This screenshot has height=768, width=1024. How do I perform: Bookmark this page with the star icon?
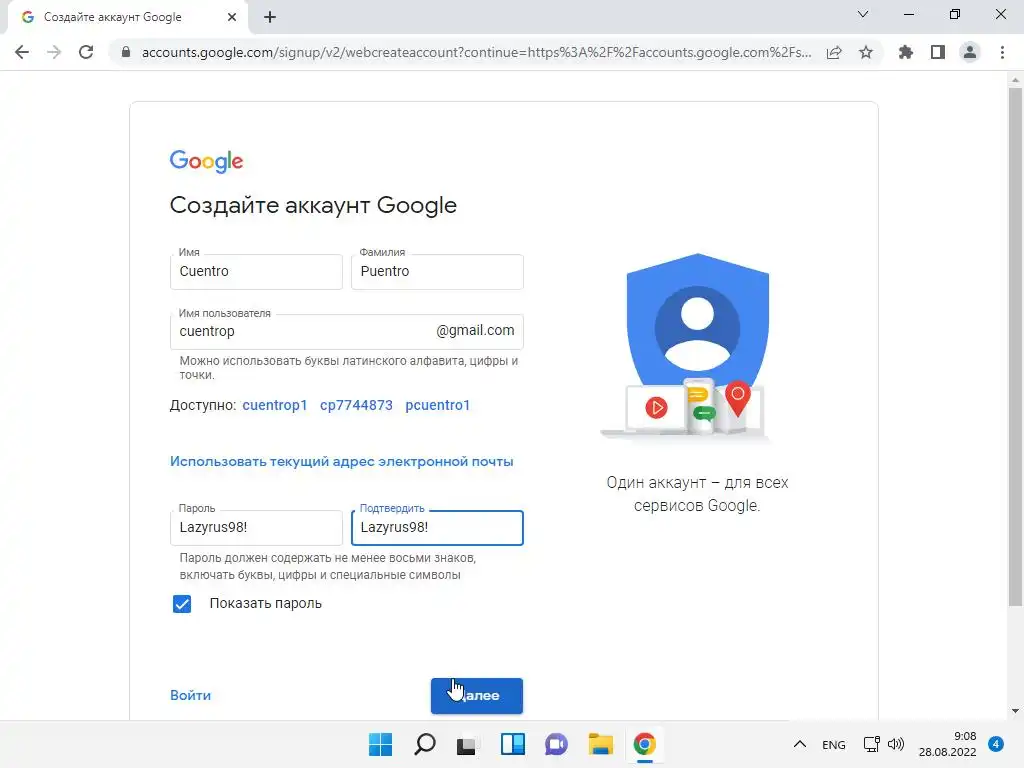(866, 52)
